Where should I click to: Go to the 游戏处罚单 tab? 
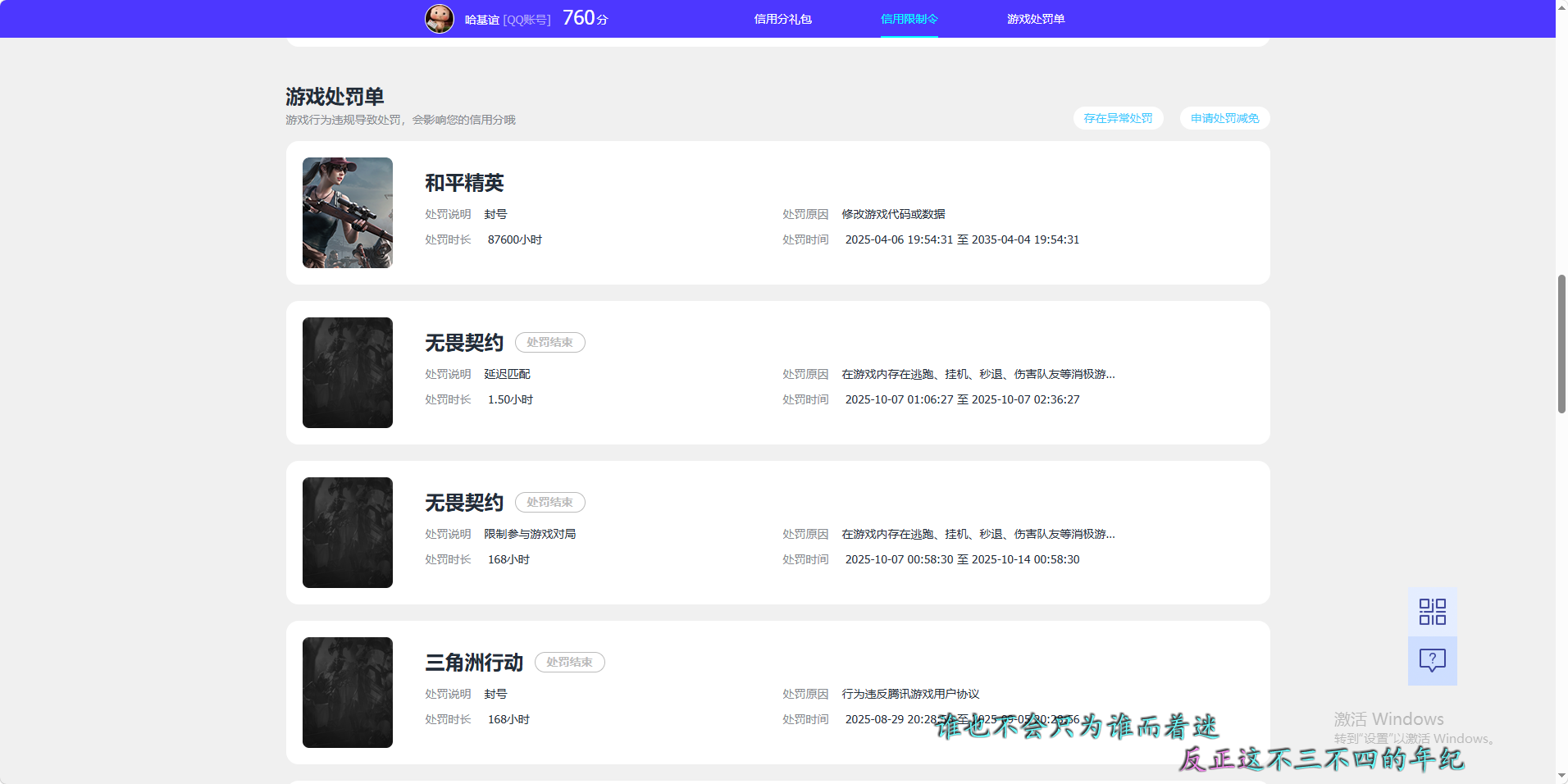1035,19
